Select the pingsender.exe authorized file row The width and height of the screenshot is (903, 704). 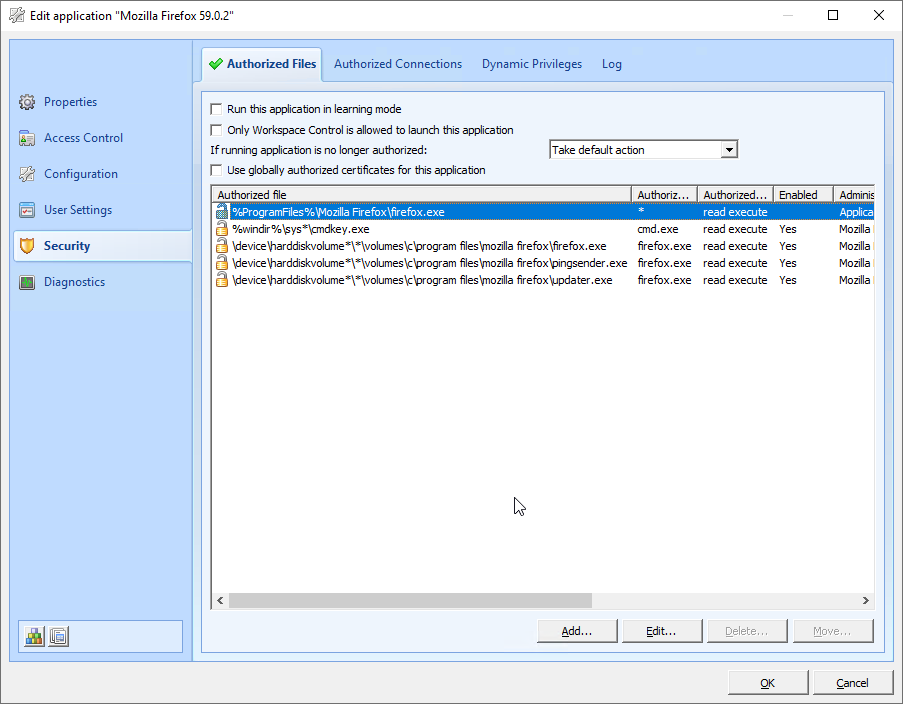coord(430,263)
